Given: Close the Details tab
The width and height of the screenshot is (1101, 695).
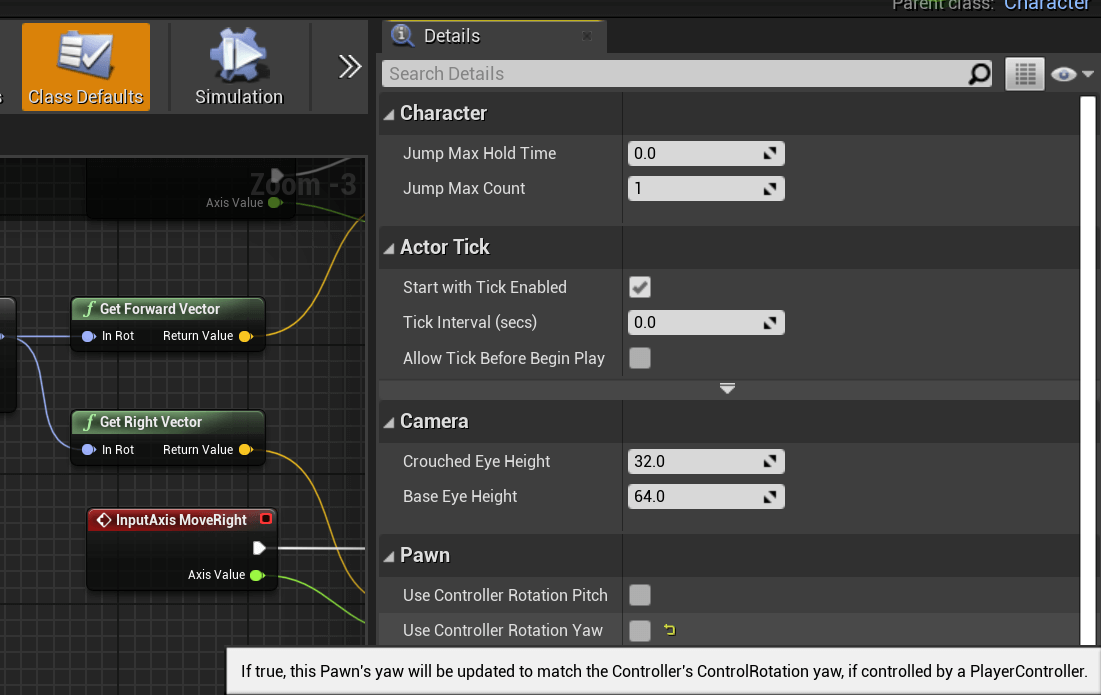Looking at the screenshot, I should pyautogui.click(x=587, y=36).
